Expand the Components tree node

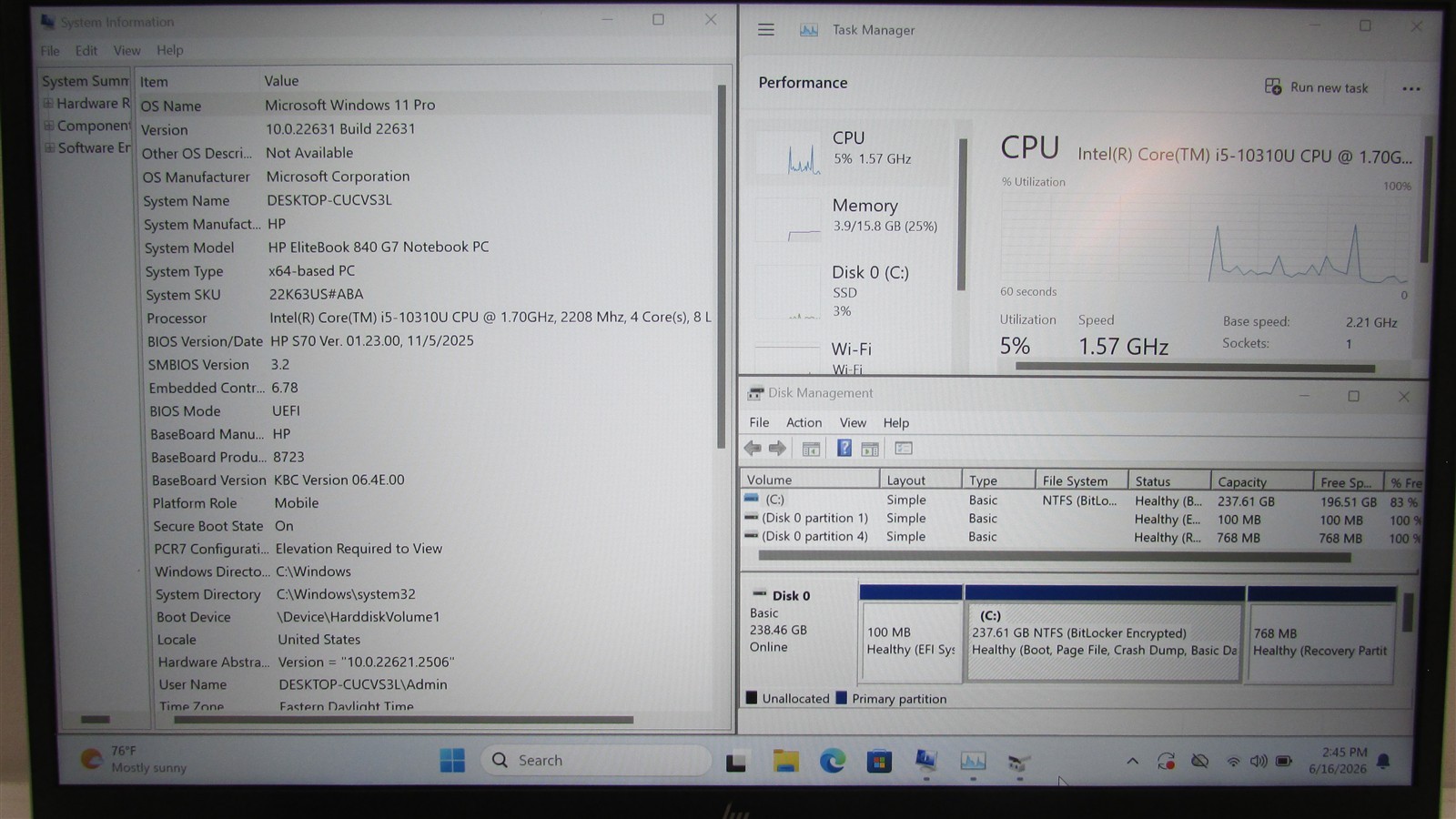(49, 125)
